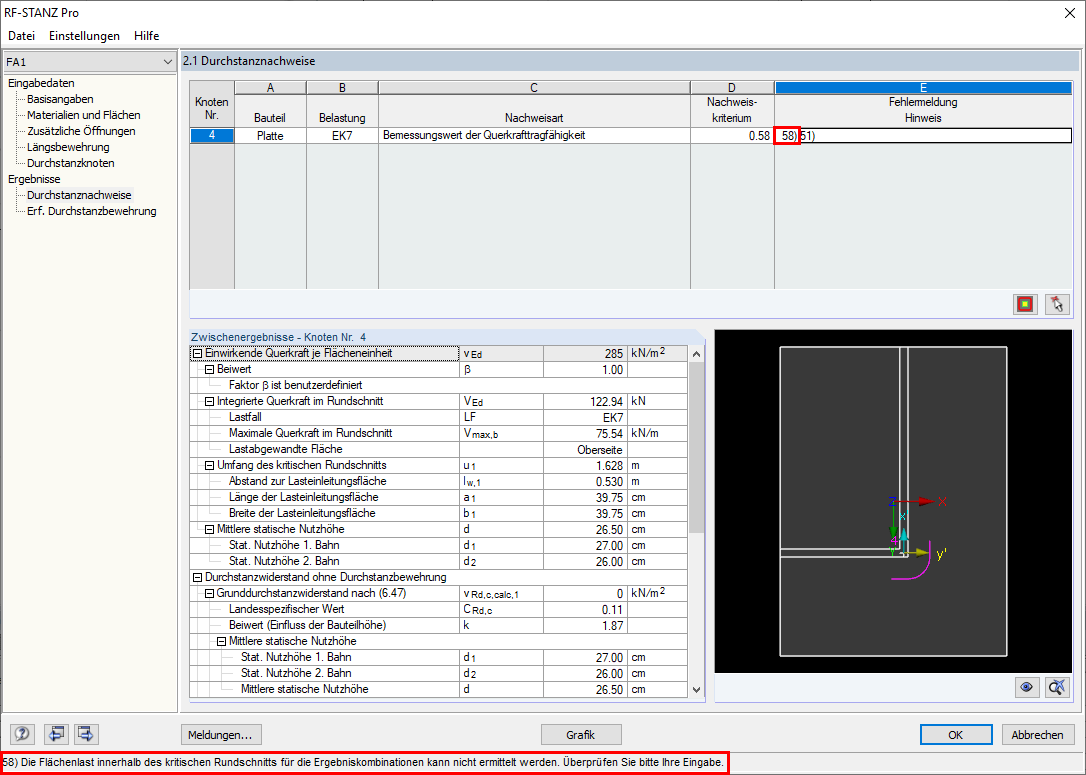The width and height of the screenshot is (1086, 775).
Task: Collapse the Einwirkende Querkraft je Flächeneinheit row
Action: point(199,353)
